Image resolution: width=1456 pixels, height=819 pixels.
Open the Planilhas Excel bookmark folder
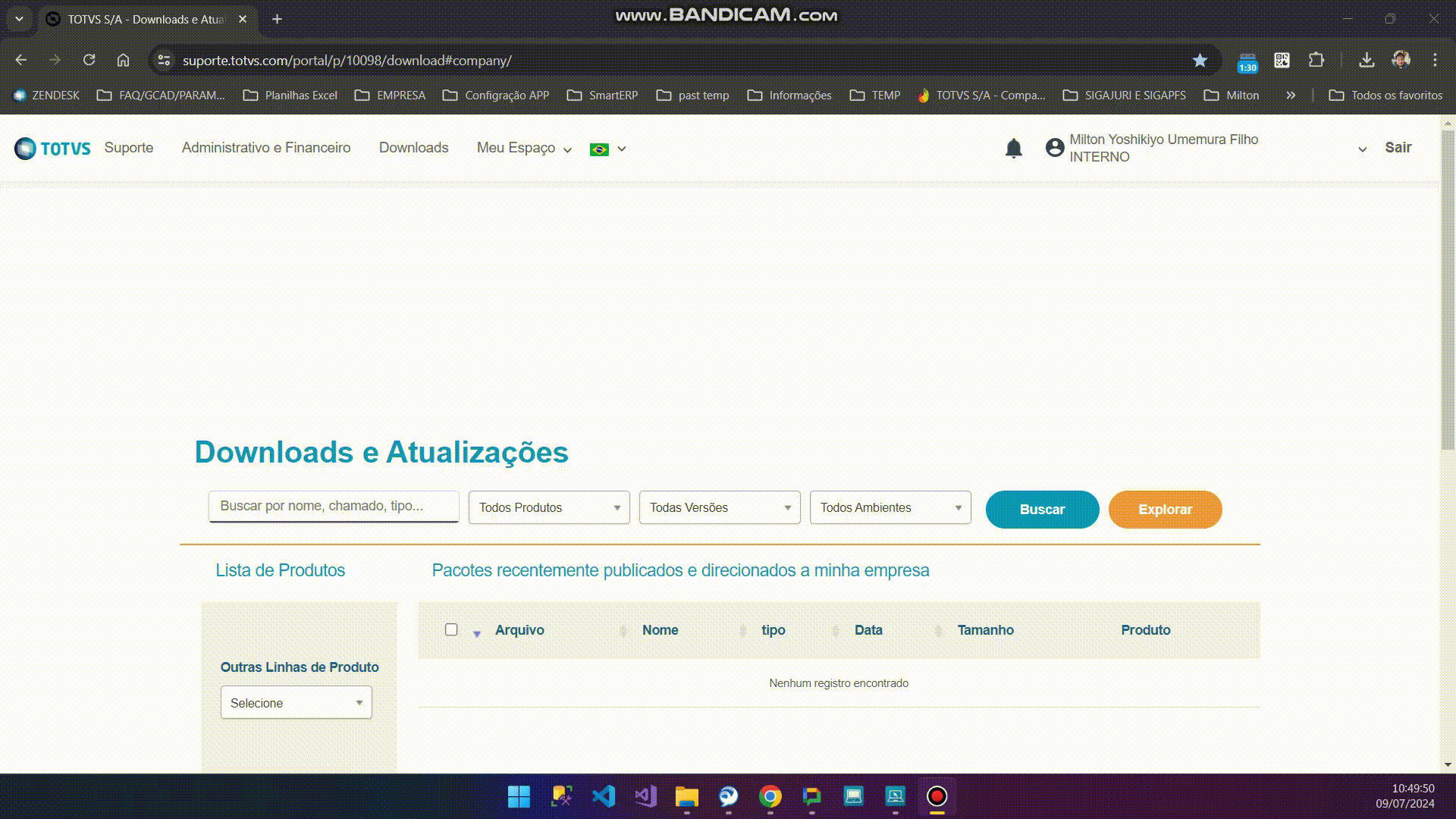(290, 95)
